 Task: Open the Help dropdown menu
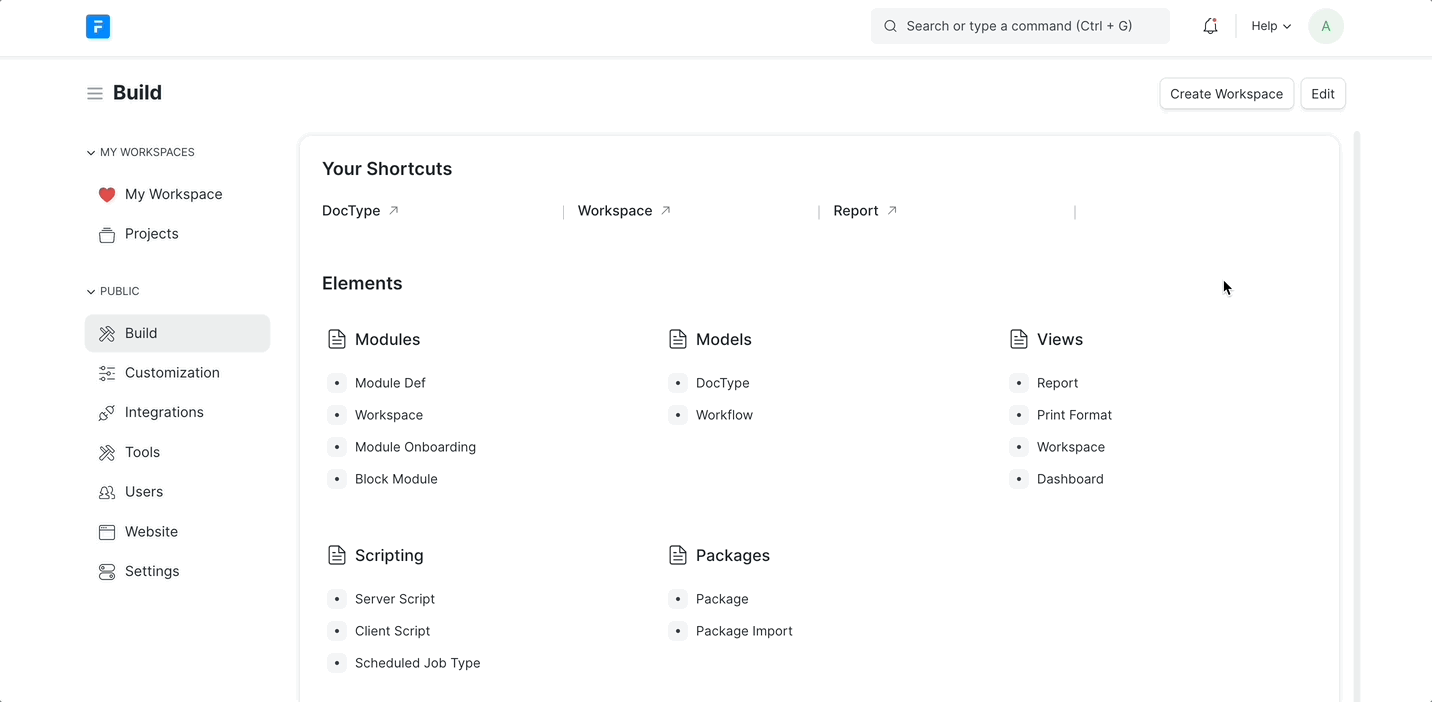pos(1269,26)
